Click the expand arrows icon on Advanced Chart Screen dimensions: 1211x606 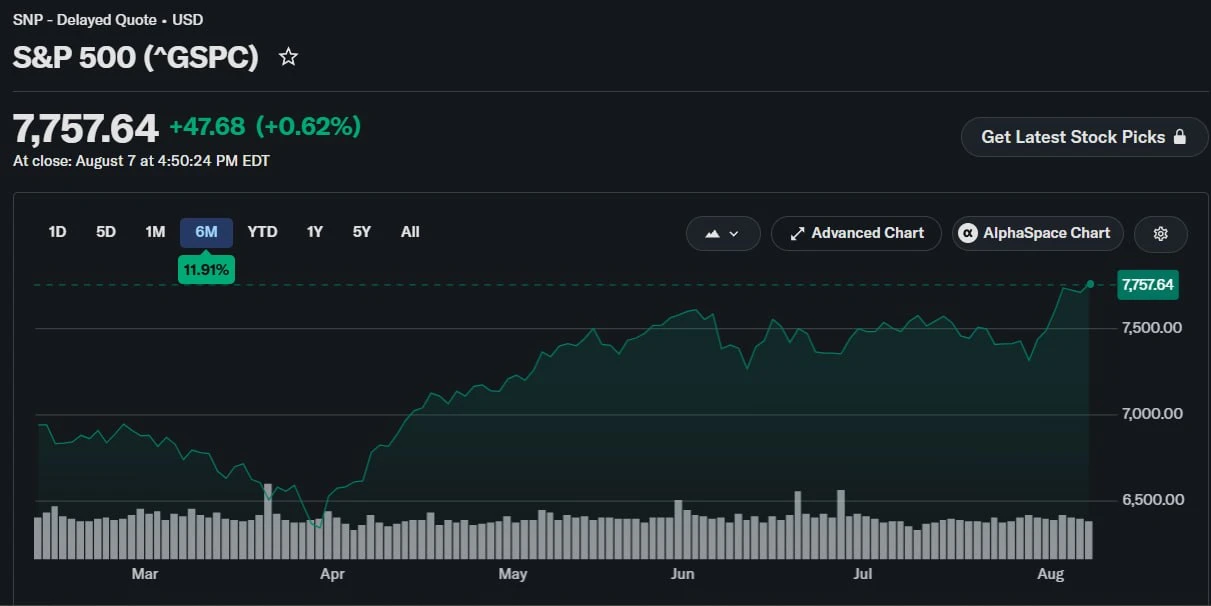pos(797,233)
